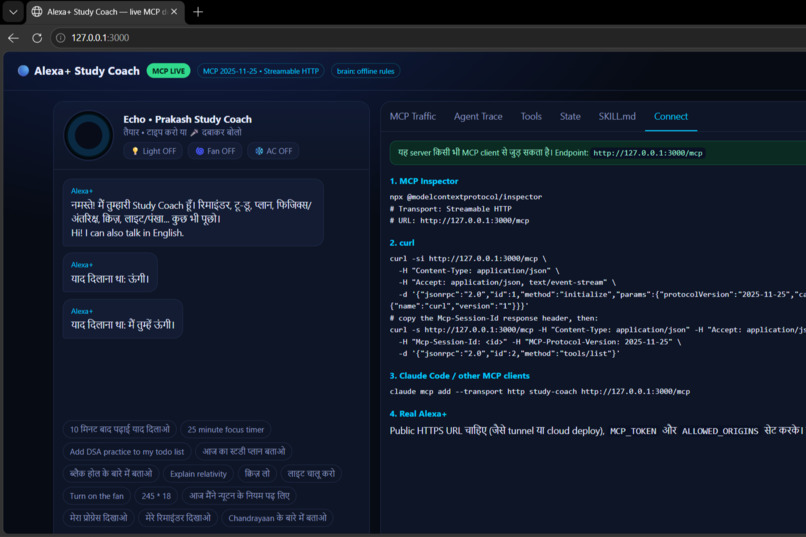806x537 pixels.
Task: Choose the 'Turn on the fan' suggestion chip
Action: (x=97, y=496)
